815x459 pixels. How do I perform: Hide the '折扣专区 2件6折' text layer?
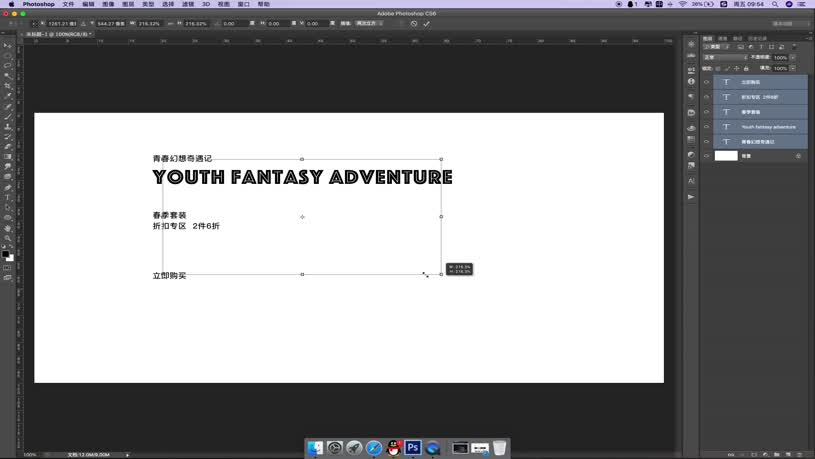pos(706,97)
